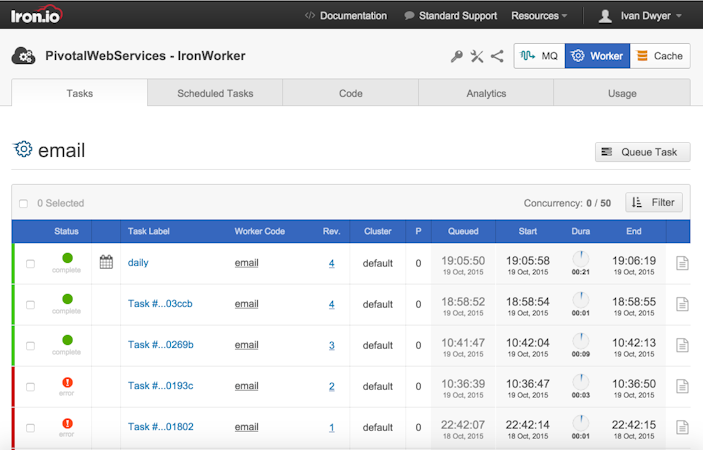Open log document icon for Task #...01802
This screenshot has height=450, width=703.
(x=682, y=427)
